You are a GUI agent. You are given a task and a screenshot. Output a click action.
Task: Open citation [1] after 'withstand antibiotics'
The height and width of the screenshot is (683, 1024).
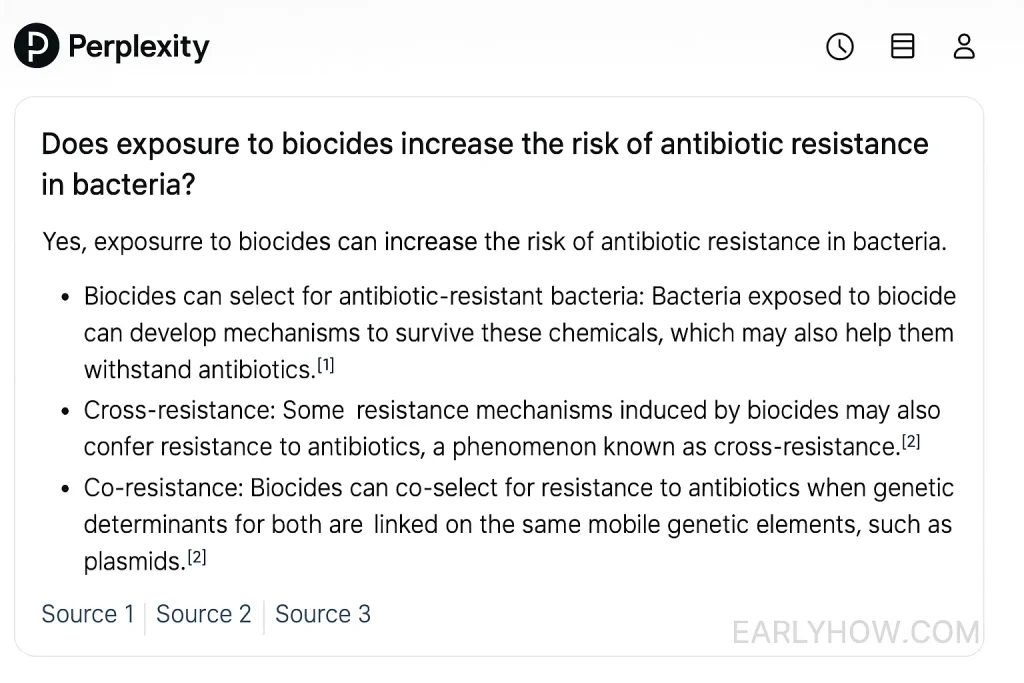click(326, 366)
